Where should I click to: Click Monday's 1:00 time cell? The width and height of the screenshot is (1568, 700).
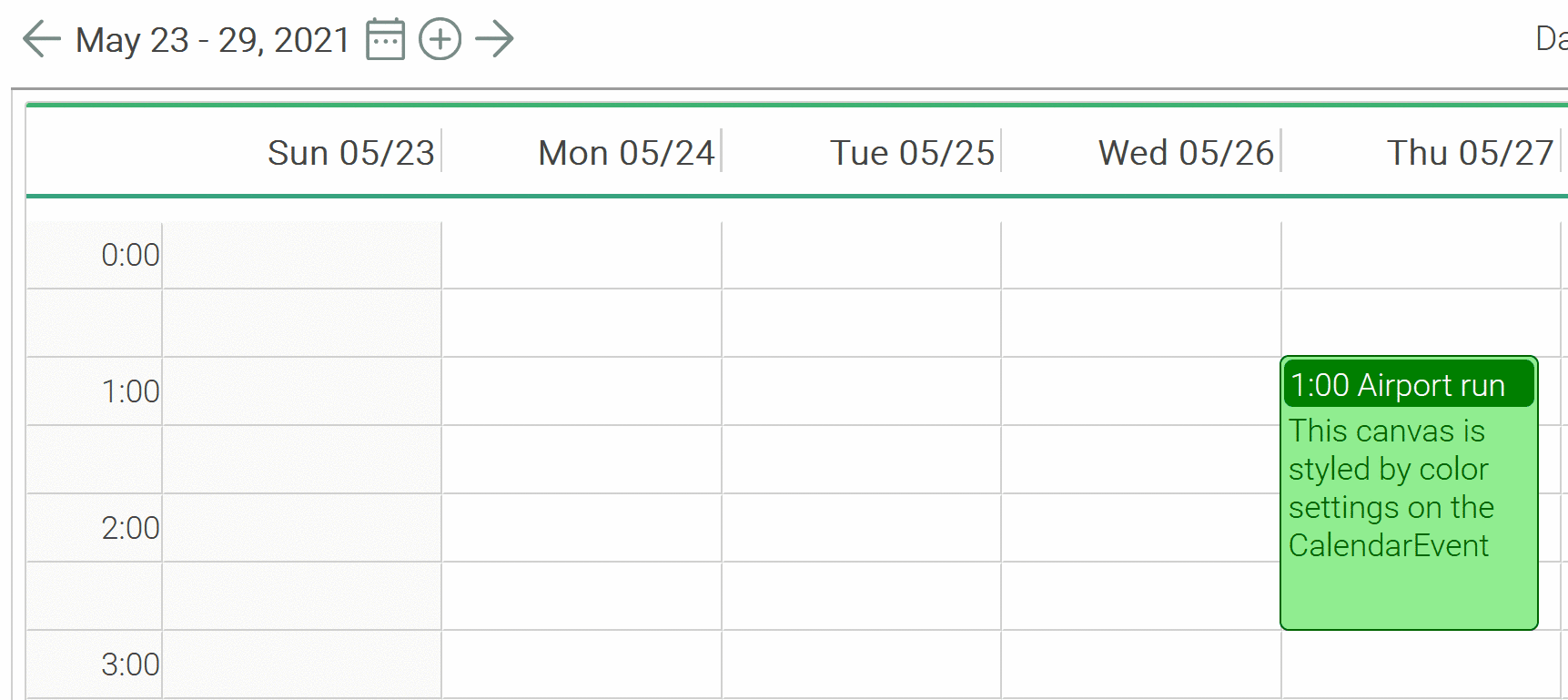tap(582, 391)
